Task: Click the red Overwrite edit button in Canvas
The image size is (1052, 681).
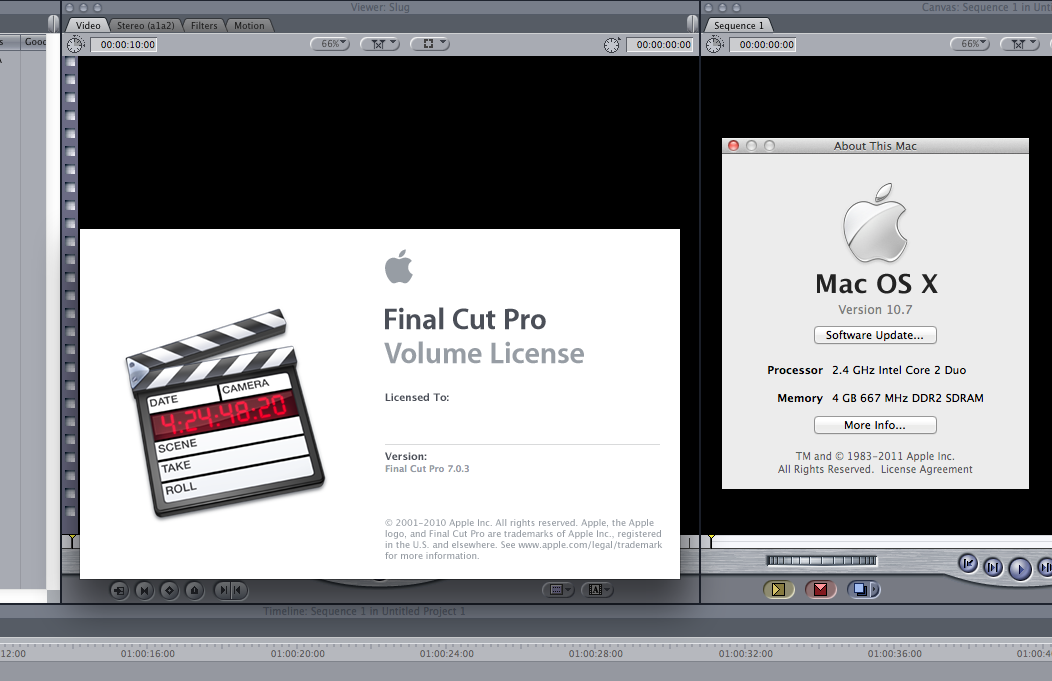Action: tap(821, 590)
